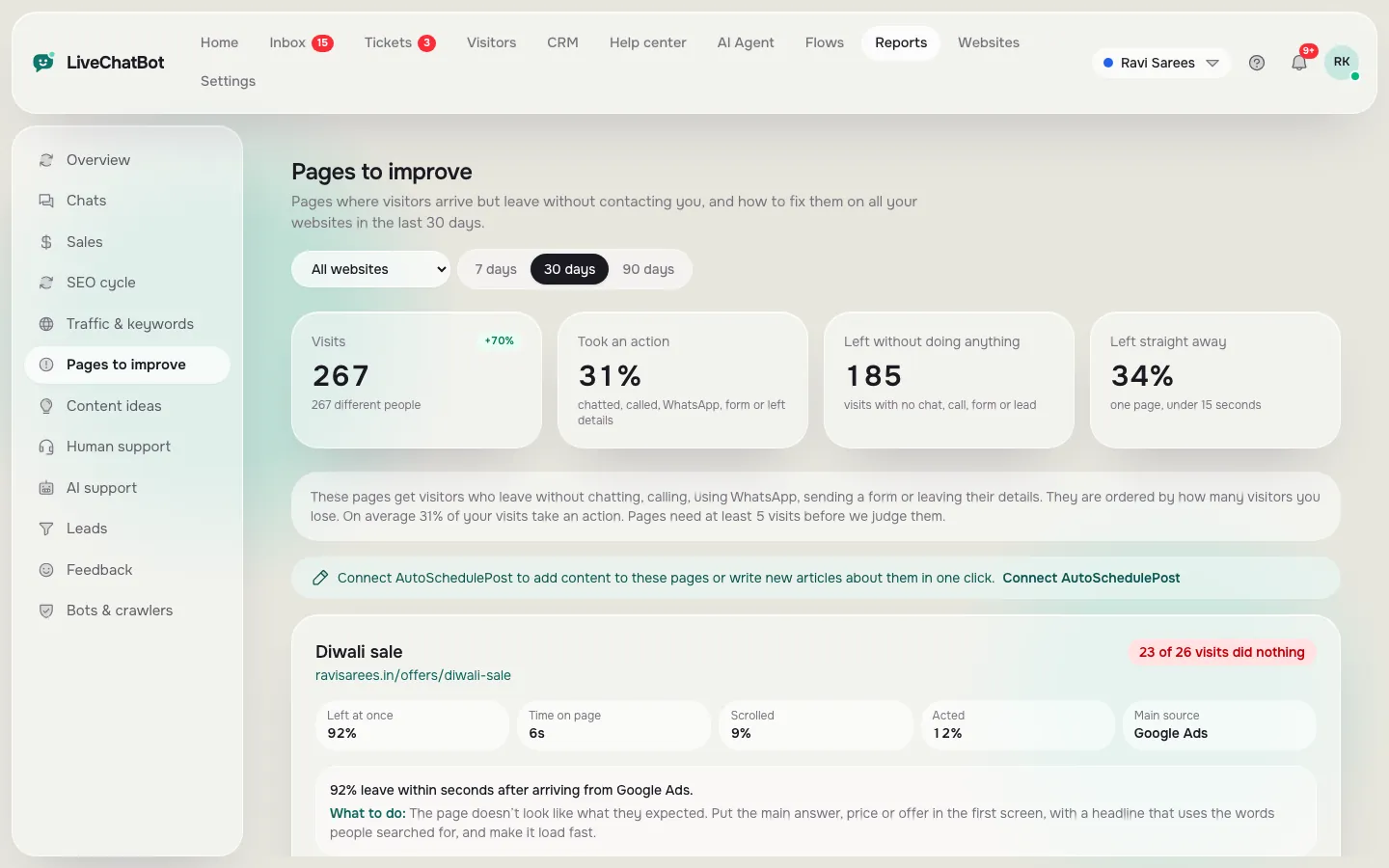Open Settings in the top navigation
This screenshot has height=868, width=1389.
[228, 81]
